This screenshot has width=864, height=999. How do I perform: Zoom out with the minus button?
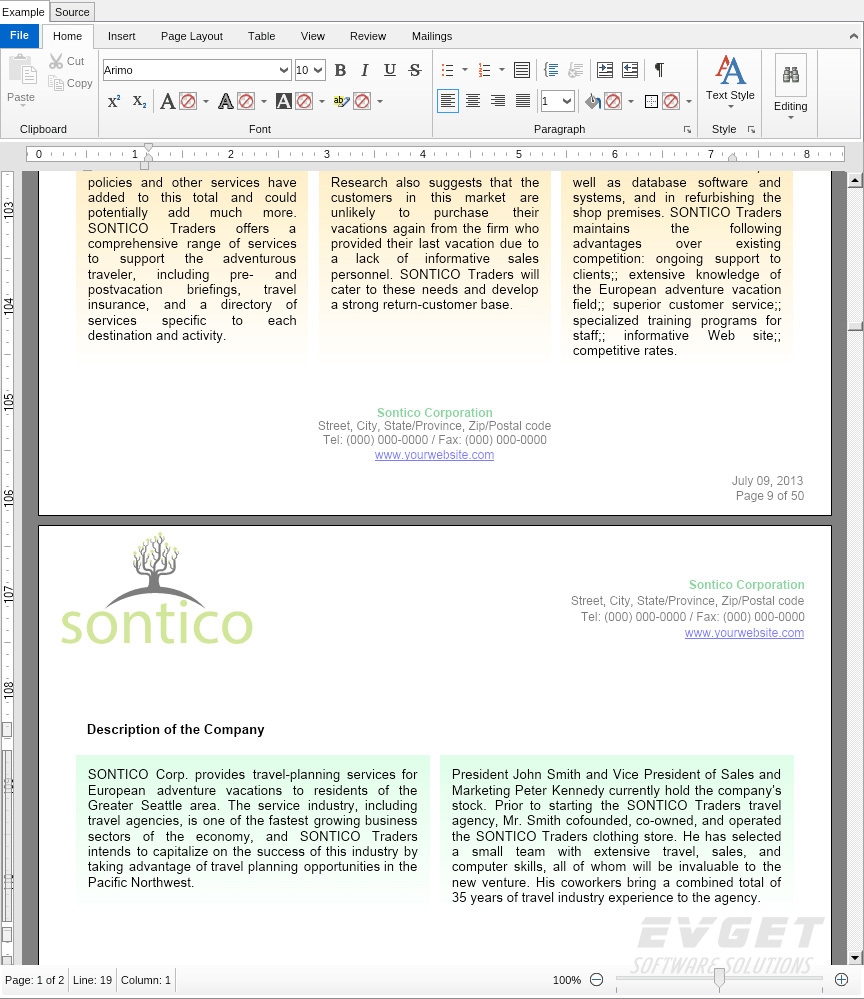(596, 980)
